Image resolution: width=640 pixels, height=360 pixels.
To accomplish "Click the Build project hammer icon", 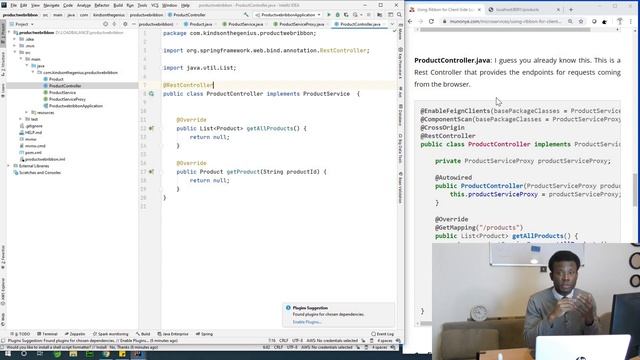I will coord(246,15).
